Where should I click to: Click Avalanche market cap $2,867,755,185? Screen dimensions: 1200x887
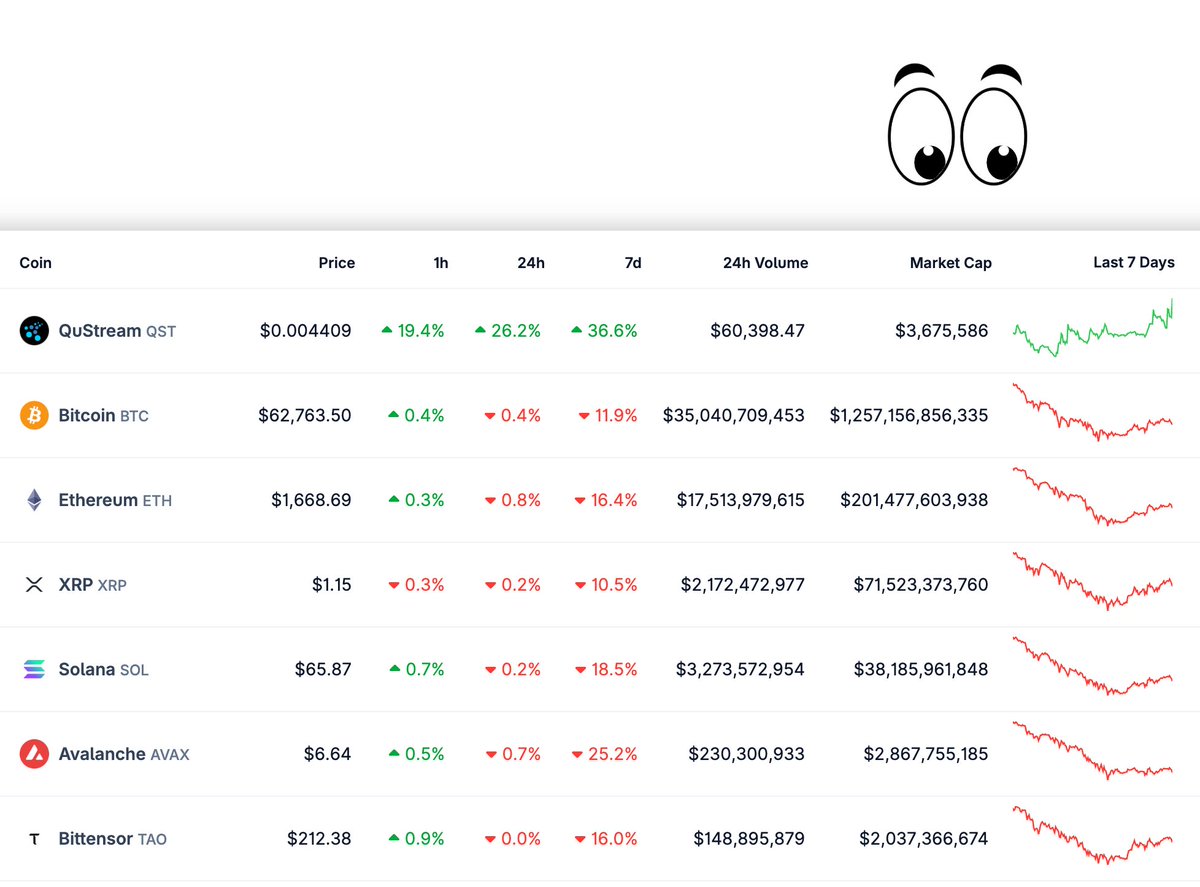926,754
